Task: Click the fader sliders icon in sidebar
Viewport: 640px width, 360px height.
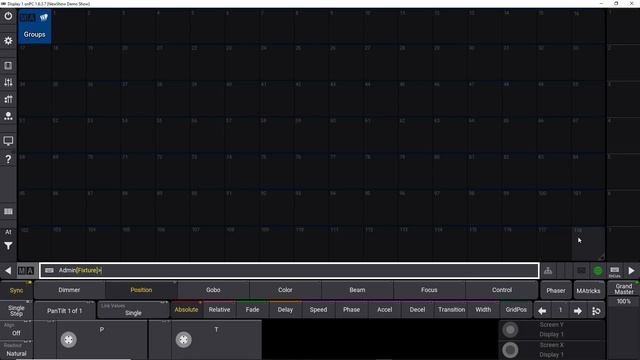Action: click(8, 82)
